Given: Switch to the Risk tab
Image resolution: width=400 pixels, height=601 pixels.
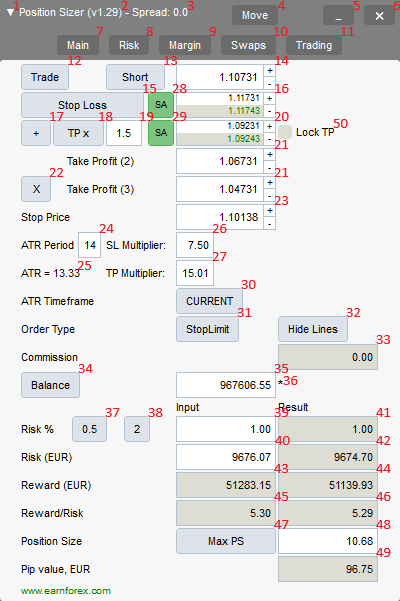Looking at the screenshot, I should (x=129, y=45).
